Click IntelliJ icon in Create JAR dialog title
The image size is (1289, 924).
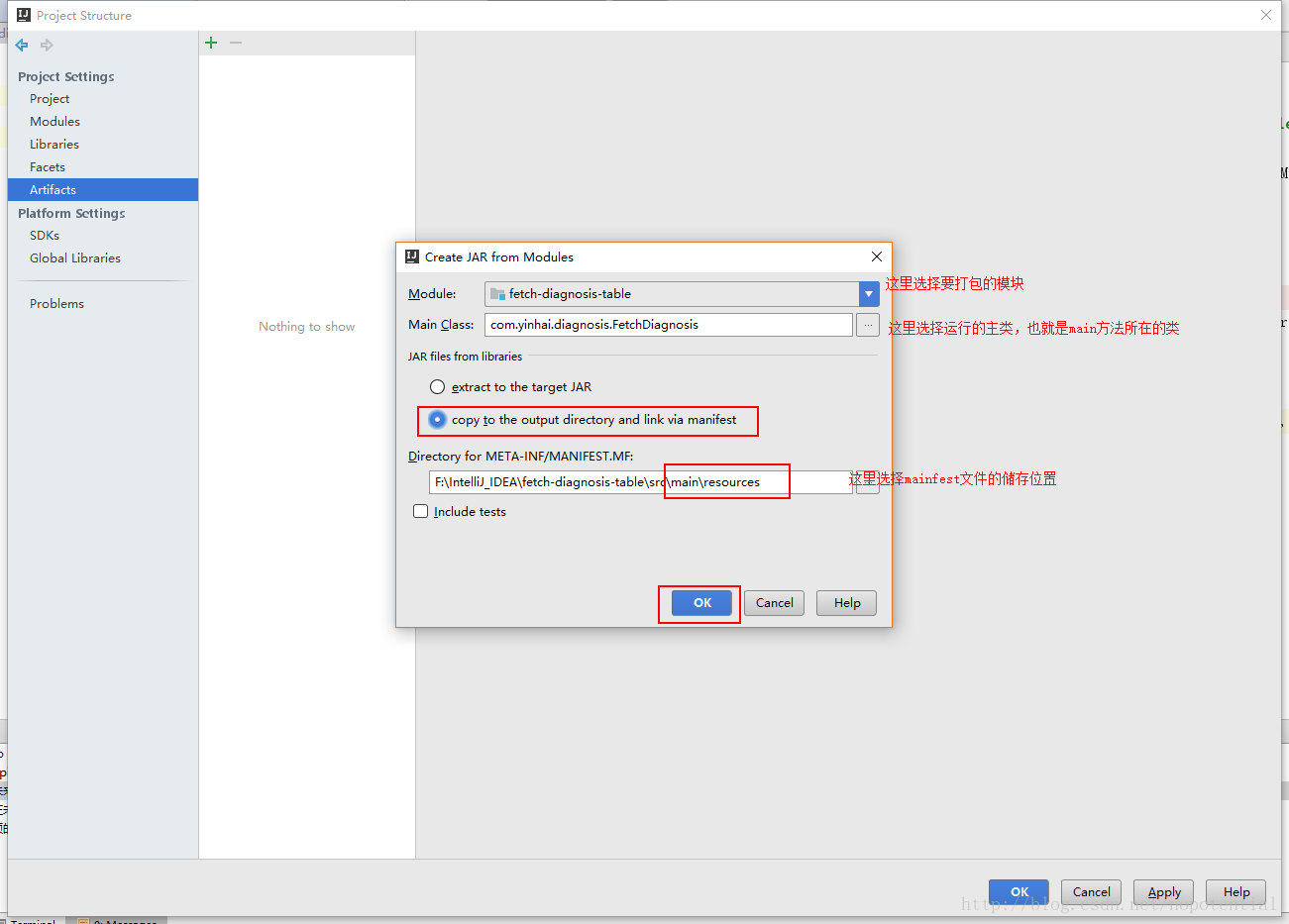[412, 257]
